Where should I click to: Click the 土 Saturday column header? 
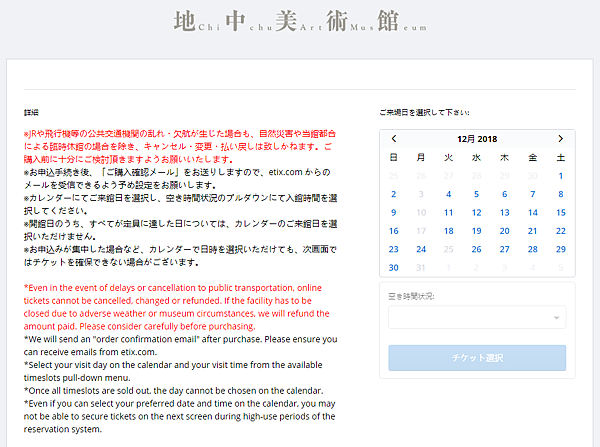click(561, 157)
